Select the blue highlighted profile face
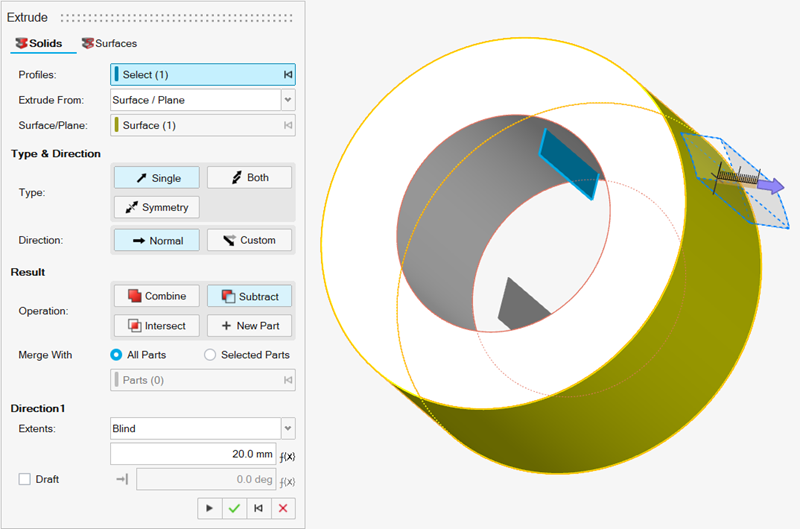Image resolution: width=800 pixels, height=529 pixels. pos(568,165)
